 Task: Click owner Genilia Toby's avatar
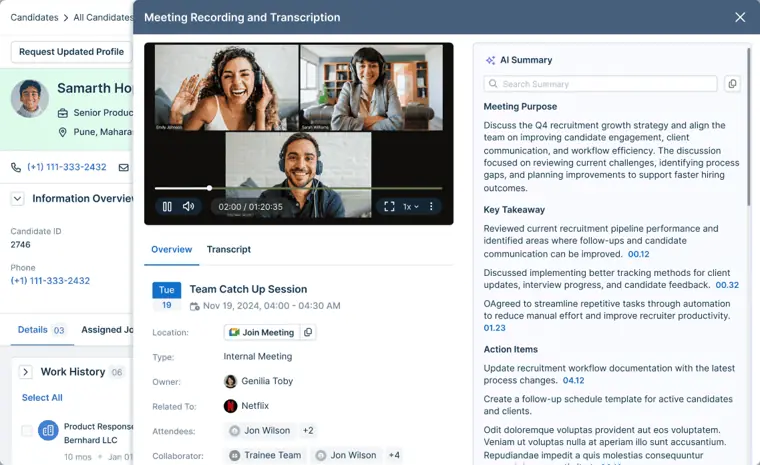coord(230,381)
